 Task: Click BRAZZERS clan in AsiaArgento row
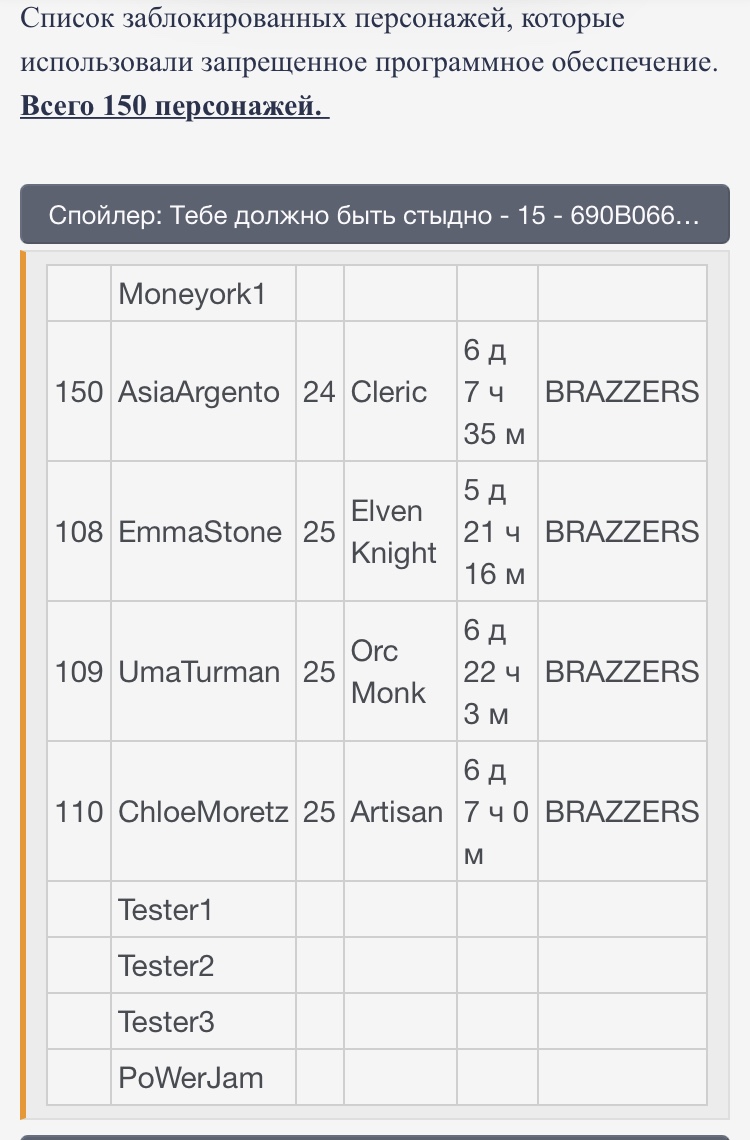coord(622,392)
